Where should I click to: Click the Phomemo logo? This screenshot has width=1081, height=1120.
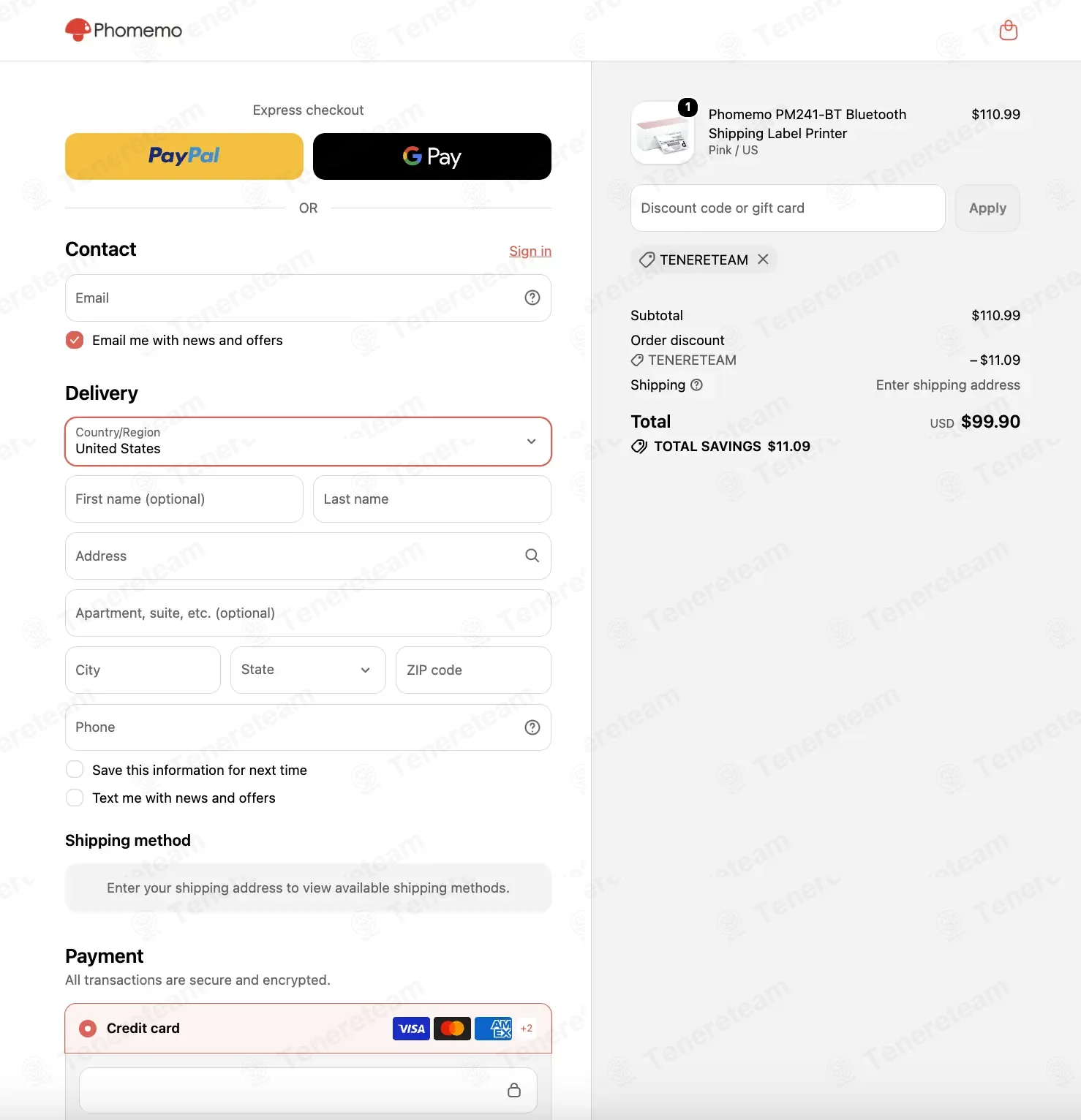tap(124, 30)
